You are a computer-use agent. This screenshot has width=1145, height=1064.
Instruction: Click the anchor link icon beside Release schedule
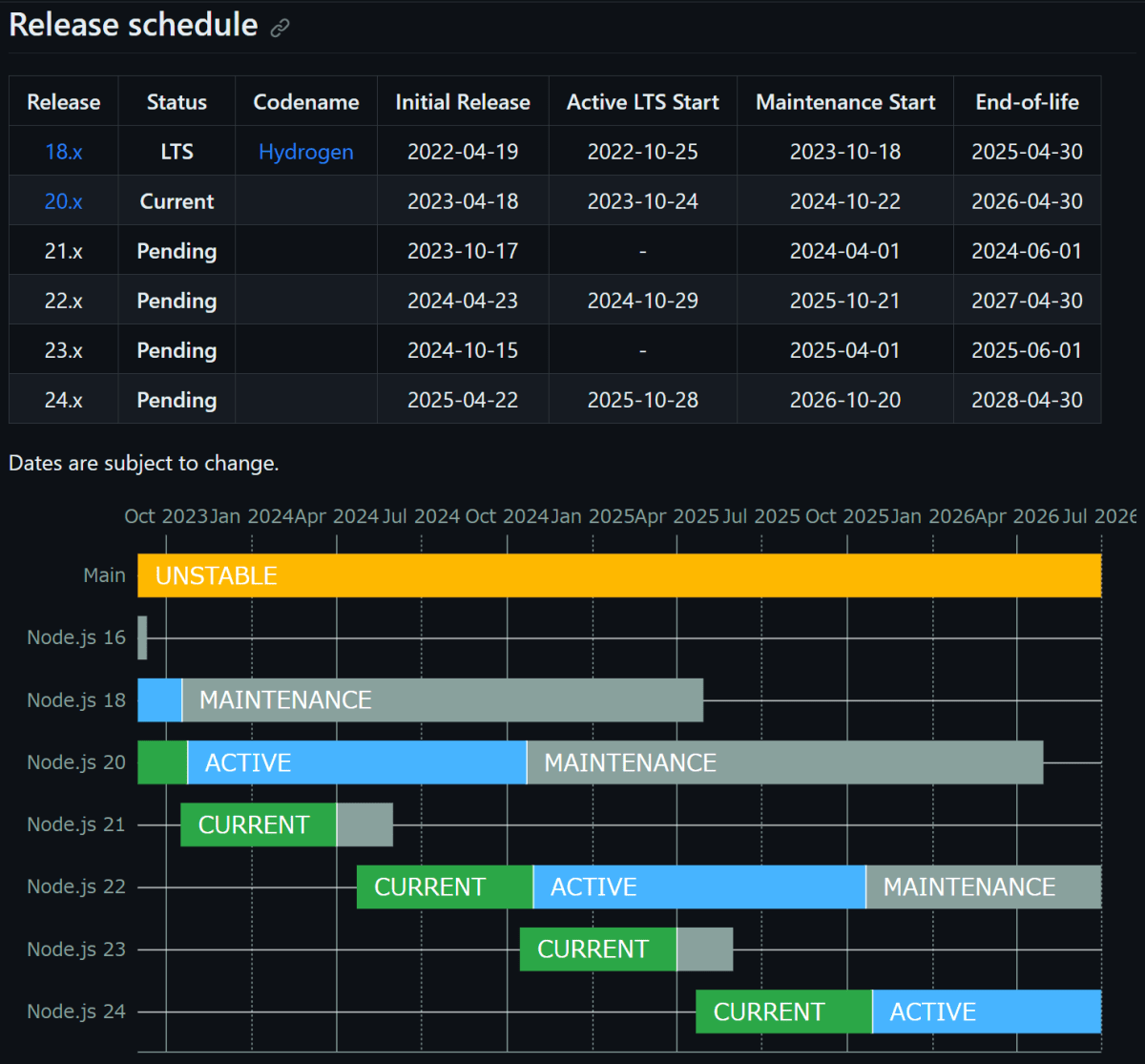[x=280, y=28]
